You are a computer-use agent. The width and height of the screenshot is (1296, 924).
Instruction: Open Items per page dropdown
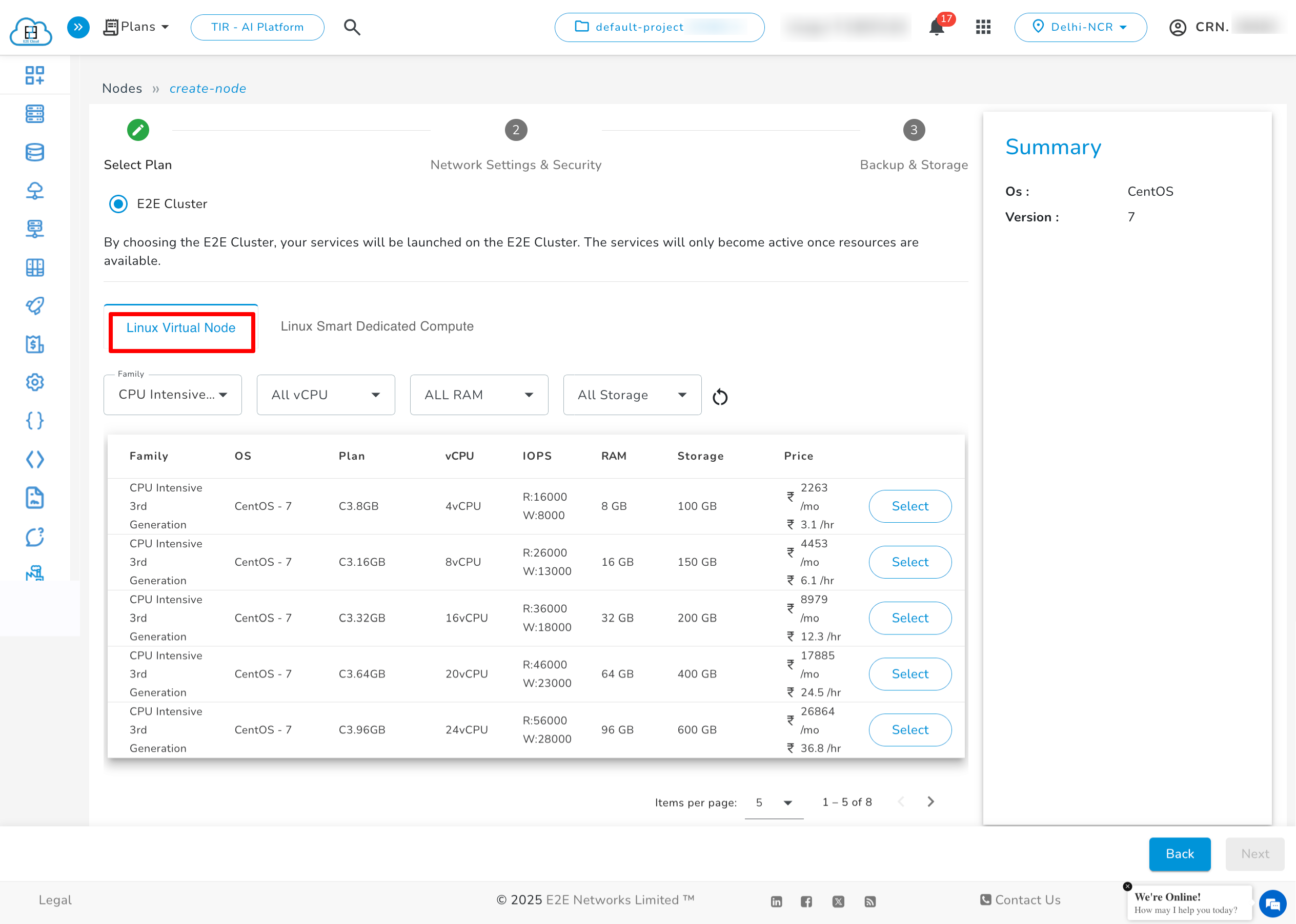(x=774, y=802)
